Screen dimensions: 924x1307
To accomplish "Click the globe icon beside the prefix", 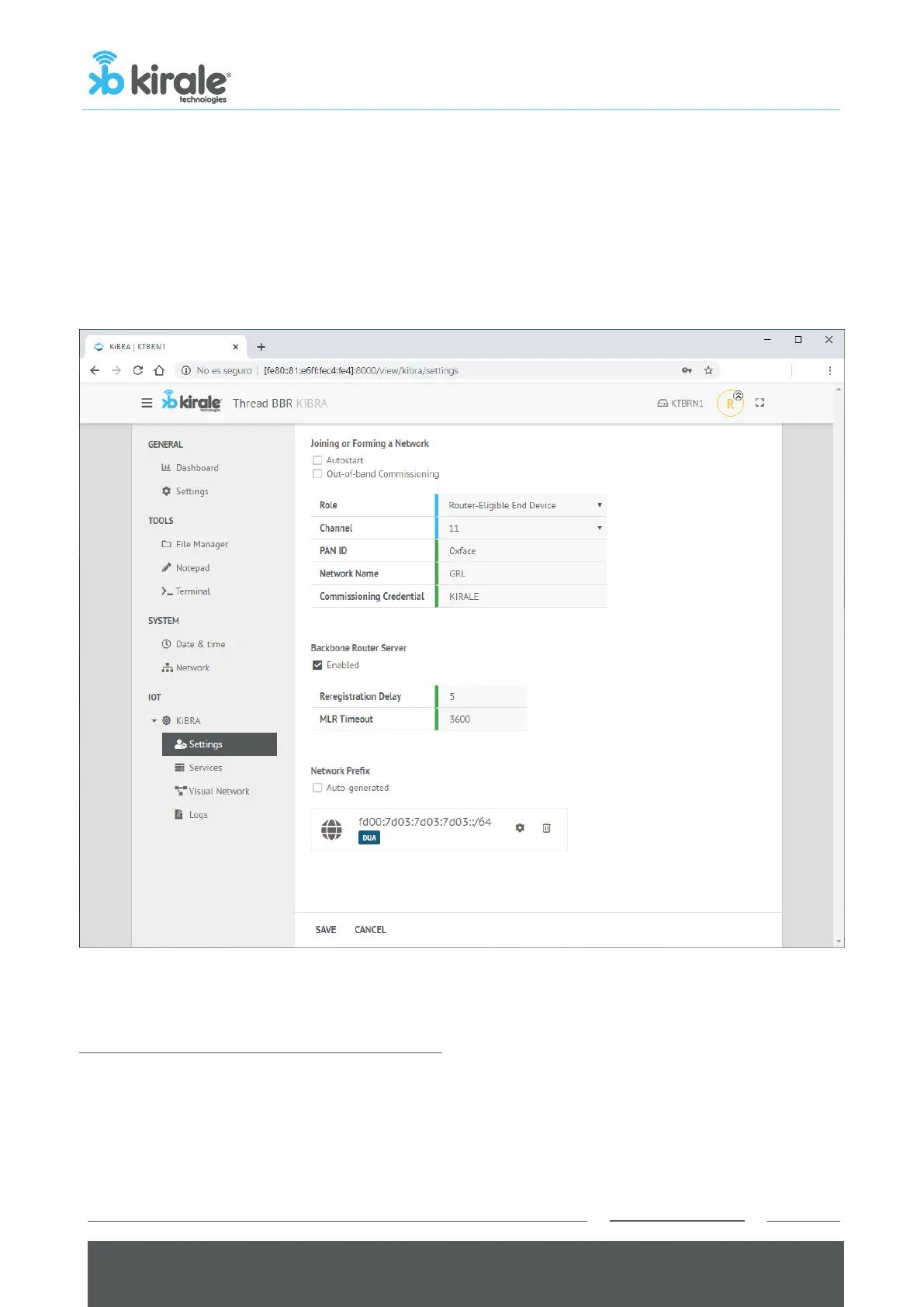I will 332,830.
